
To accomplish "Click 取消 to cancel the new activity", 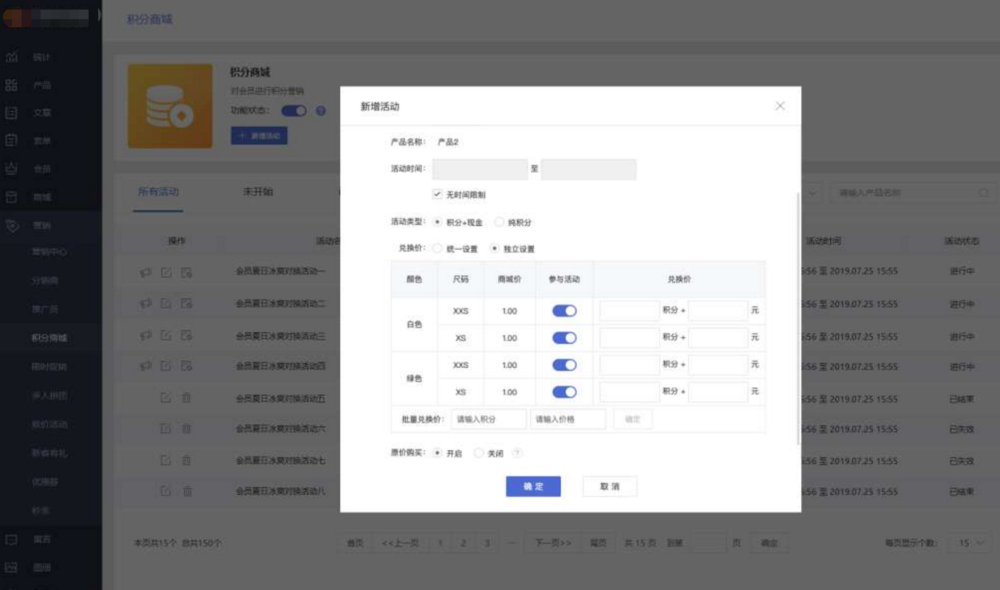I will tap(609, 486).
